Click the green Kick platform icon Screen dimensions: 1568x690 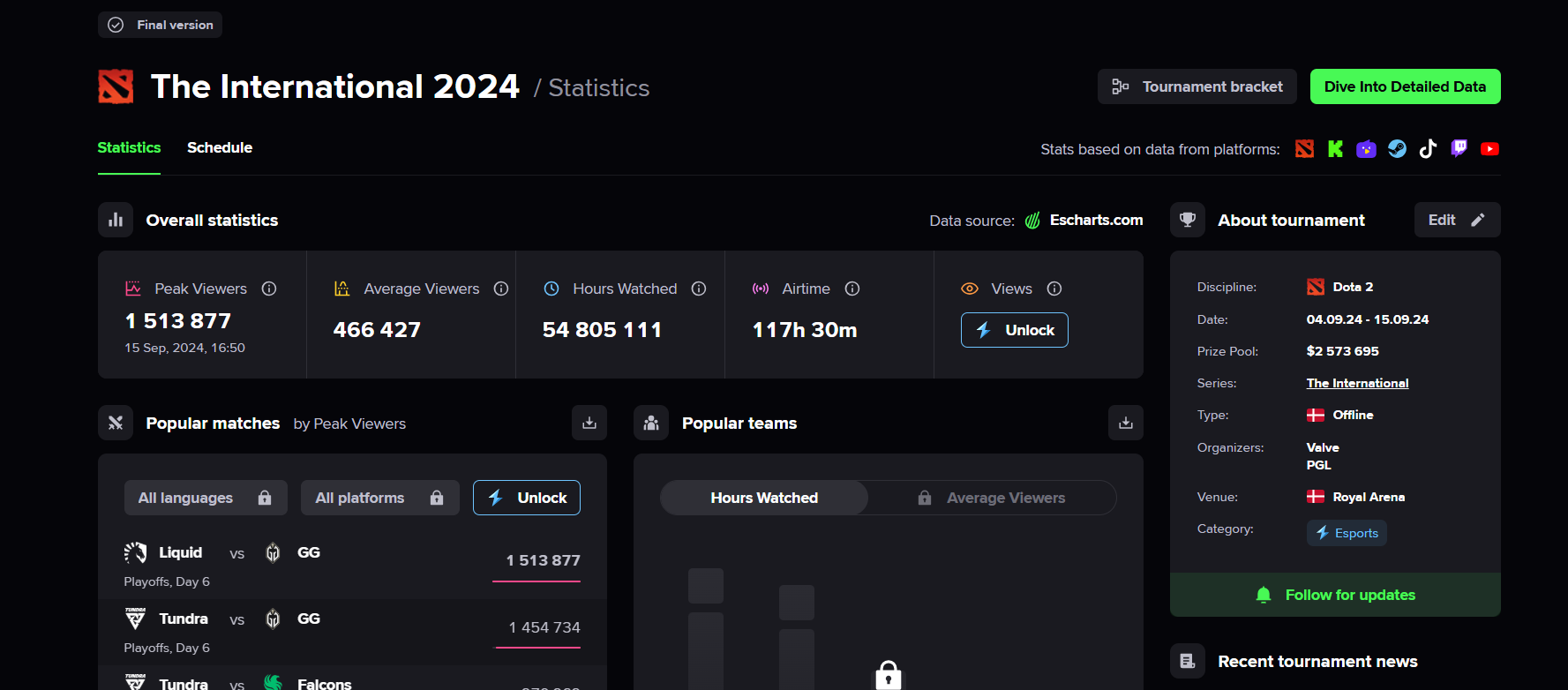point(1335,149)
